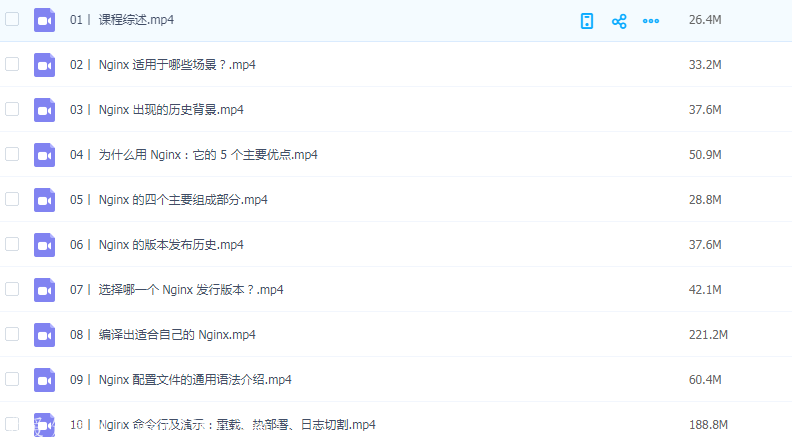Viewport: 792px width, 443px height.
Task: Select the 06 Nginx 的版本发布历史 checkbox
Action: (x=12, y=244)
